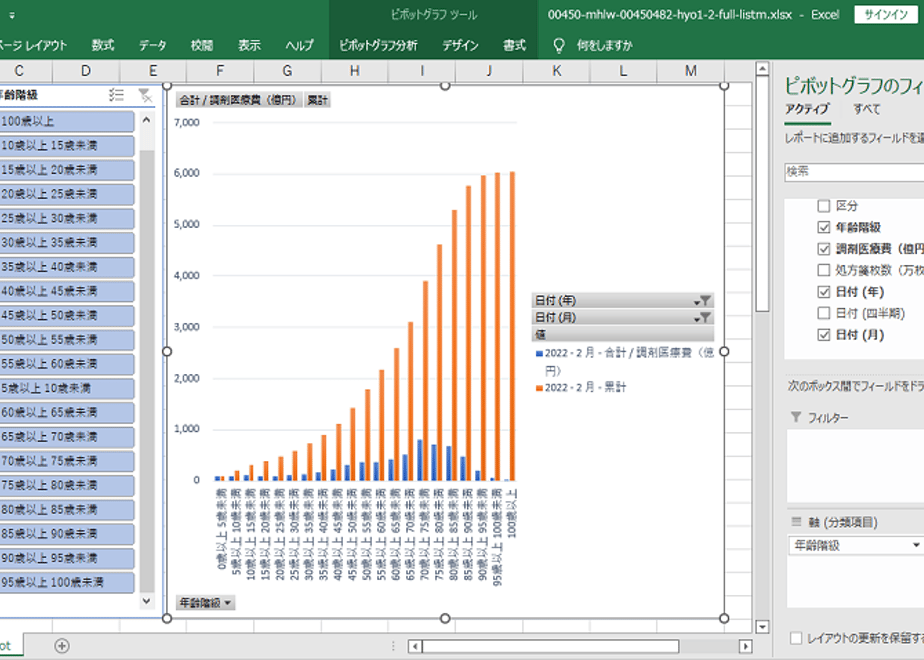Screen dimensions: 924x660
Task: Click the lightbulb 何をしますか icon
Action: (559, 45)
